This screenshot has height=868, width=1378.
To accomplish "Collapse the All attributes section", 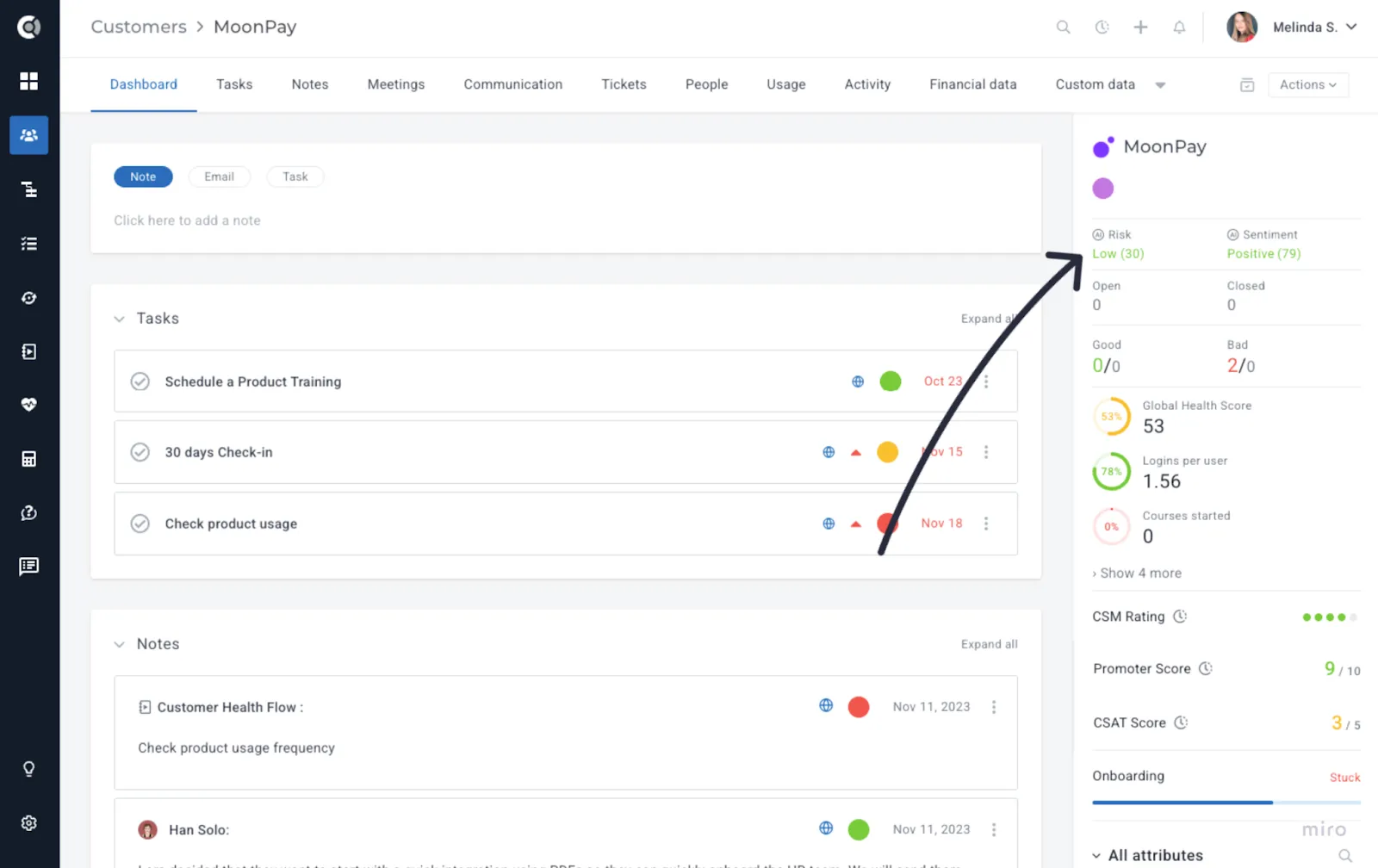I will pyautogui.click(x=1096, y=856).
